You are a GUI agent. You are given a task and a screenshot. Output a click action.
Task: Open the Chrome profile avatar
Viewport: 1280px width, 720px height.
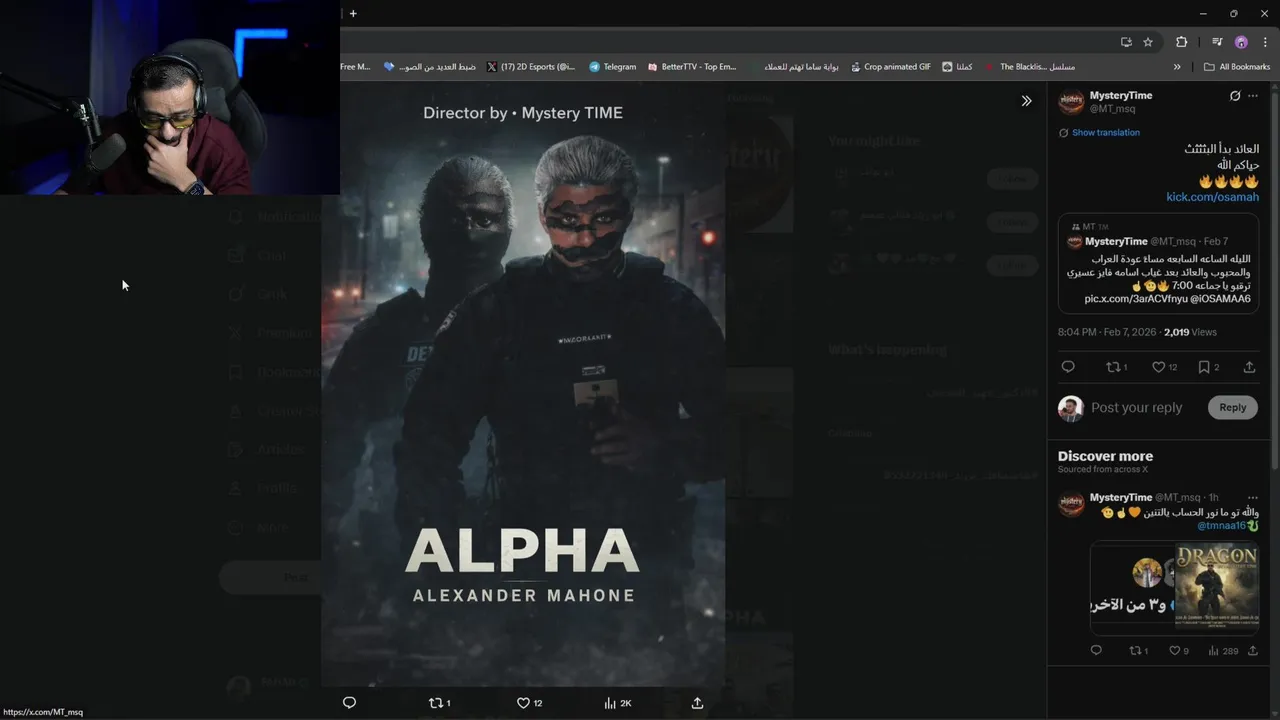click(x=1241, y=42)
